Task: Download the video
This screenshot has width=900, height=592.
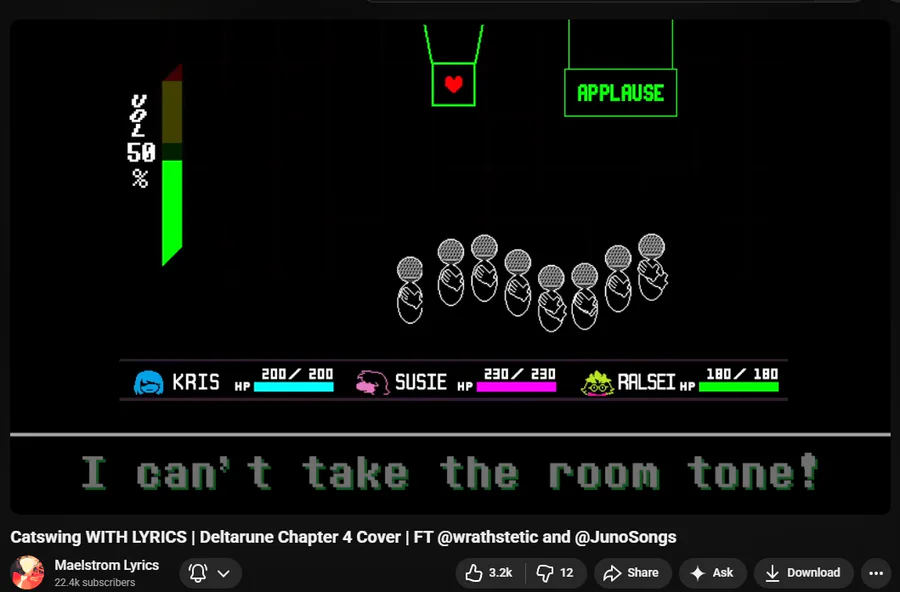Action: 803,572
